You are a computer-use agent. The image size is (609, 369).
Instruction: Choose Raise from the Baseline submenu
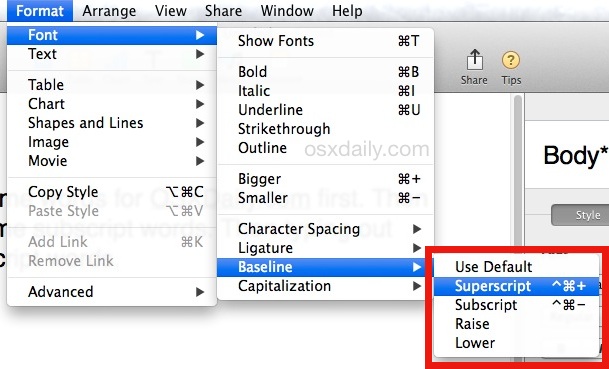point(517,324)
